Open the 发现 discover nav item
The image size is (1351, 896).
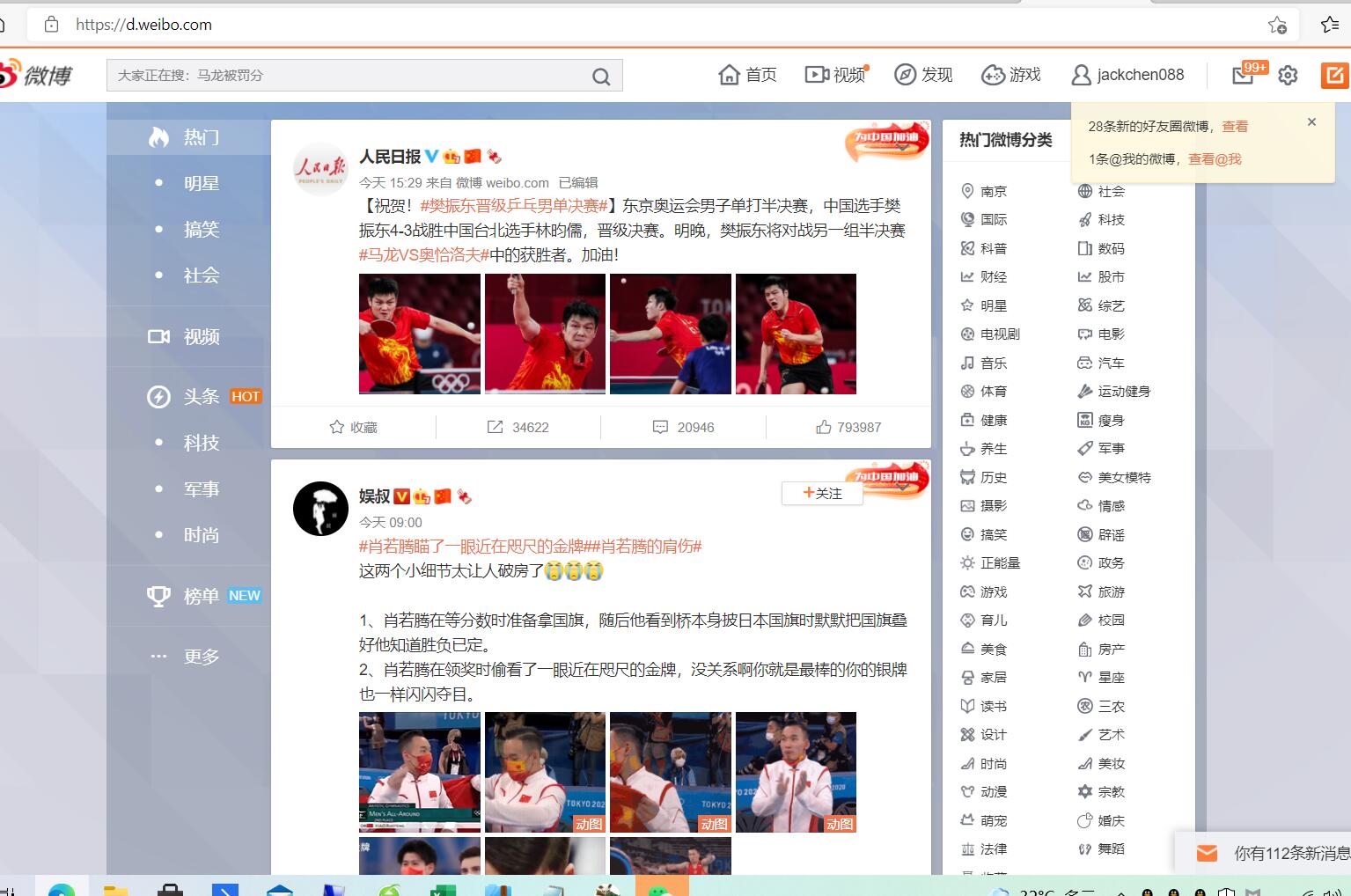pos(923,75)
